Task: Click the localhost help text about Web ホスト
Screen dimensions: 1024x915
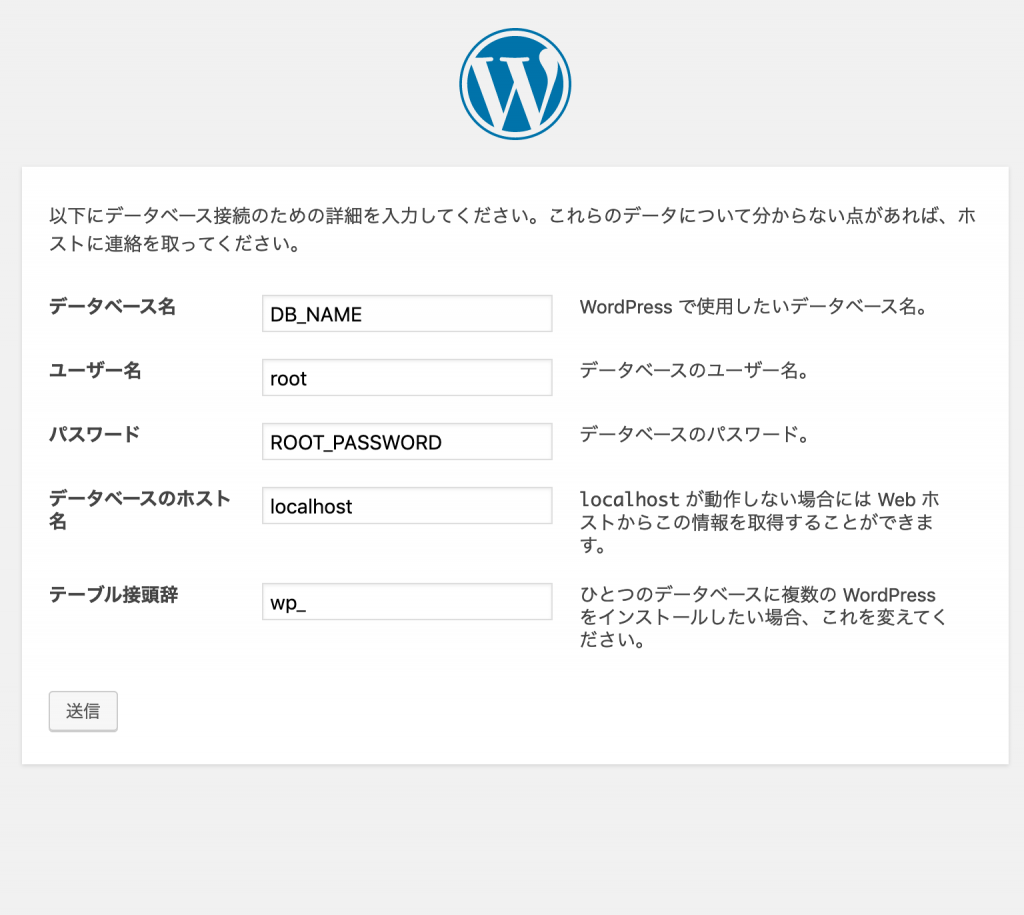Action: 760,522
